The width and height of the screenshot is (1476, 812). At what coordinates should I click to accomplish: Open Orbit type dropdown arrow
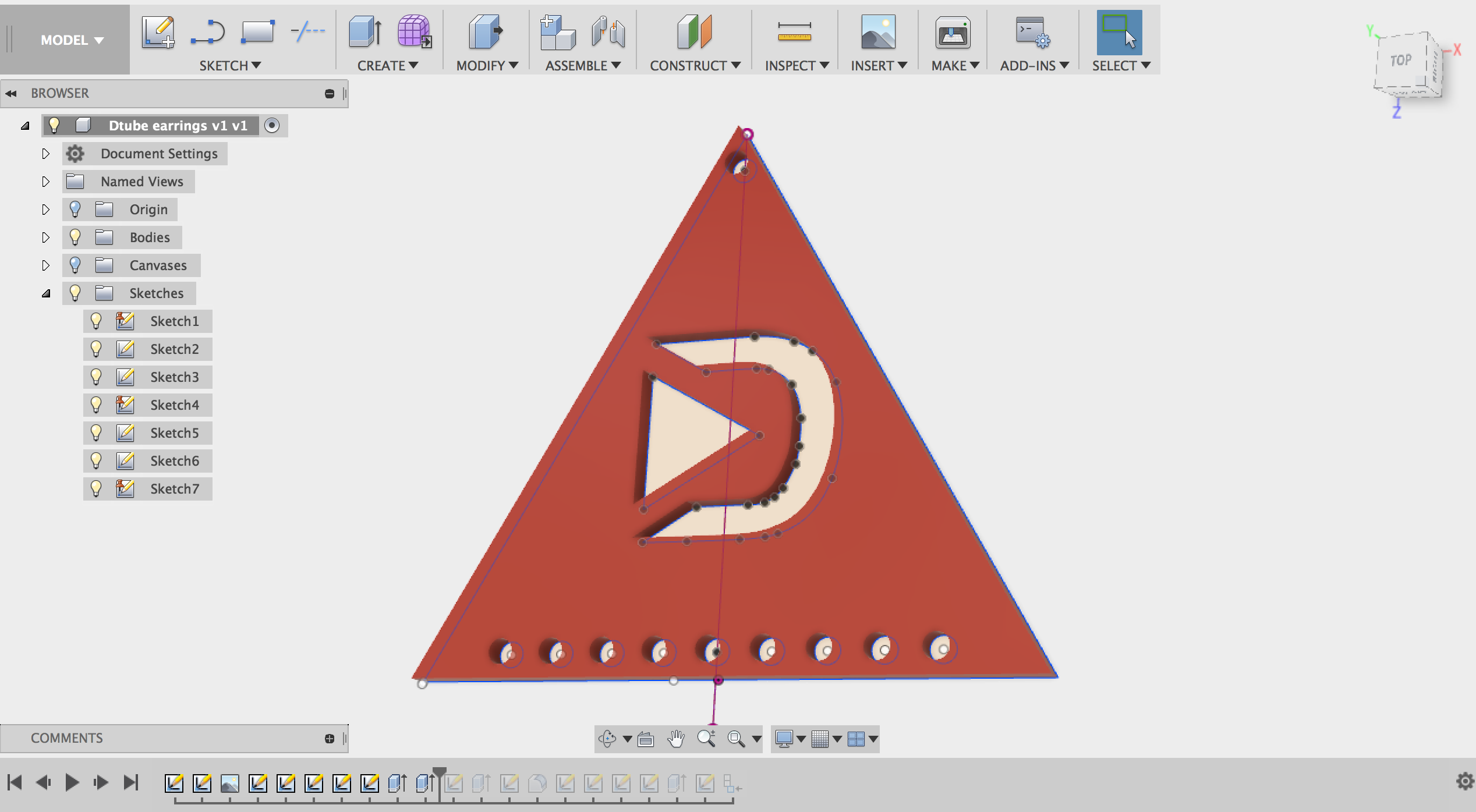pos(627,739)
